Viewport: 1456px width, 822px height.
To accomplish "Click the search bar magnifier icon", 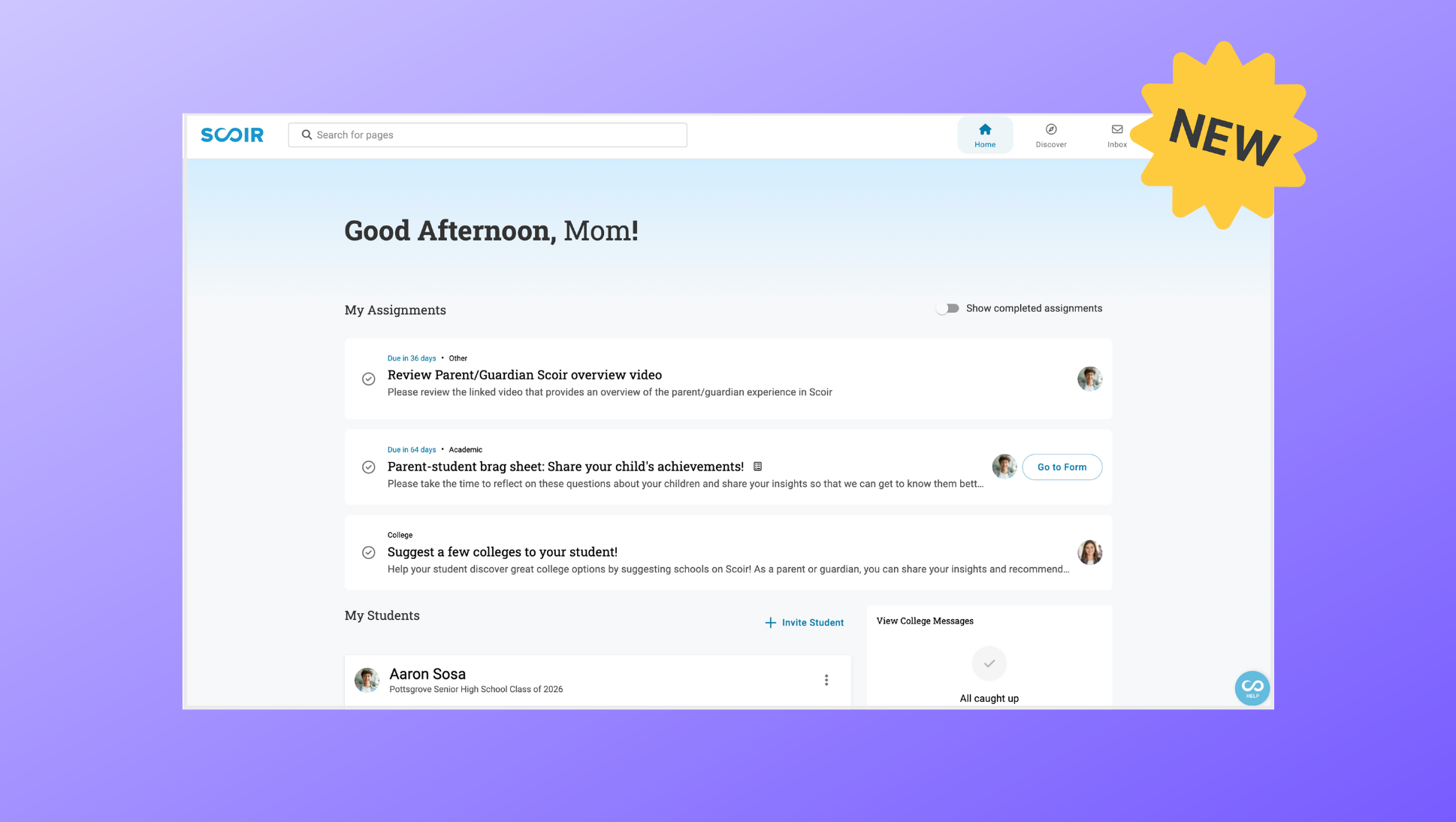I will pos(307,134).
